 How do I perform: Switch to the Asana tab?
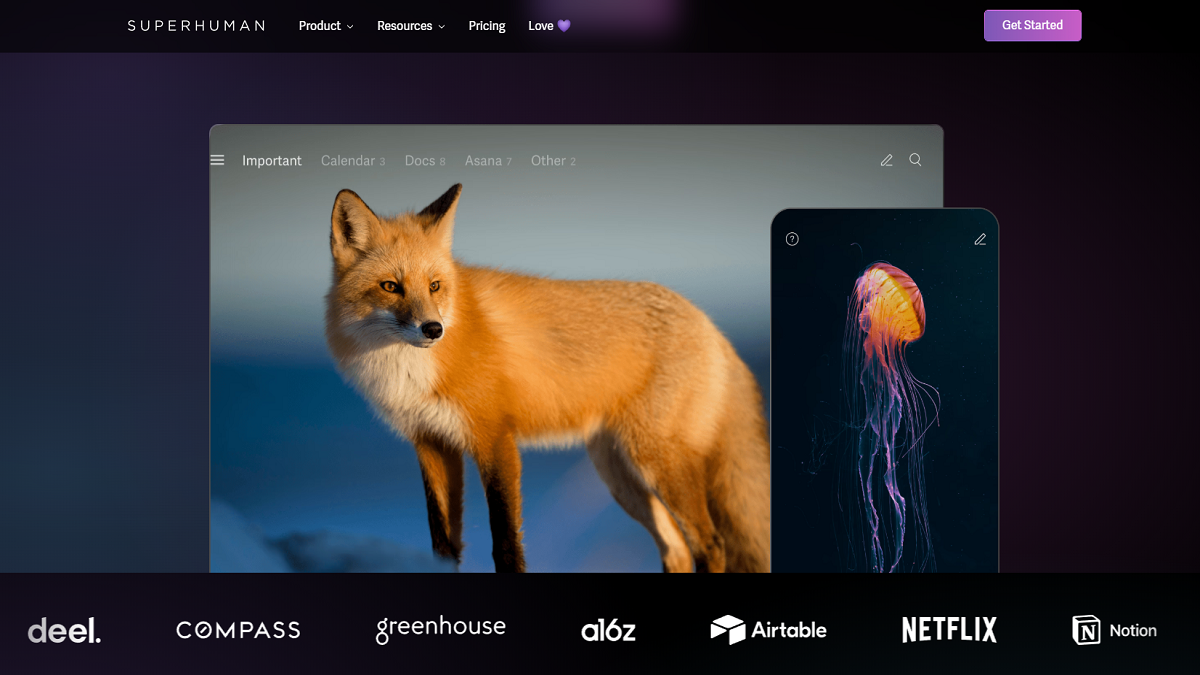[487, 161]
